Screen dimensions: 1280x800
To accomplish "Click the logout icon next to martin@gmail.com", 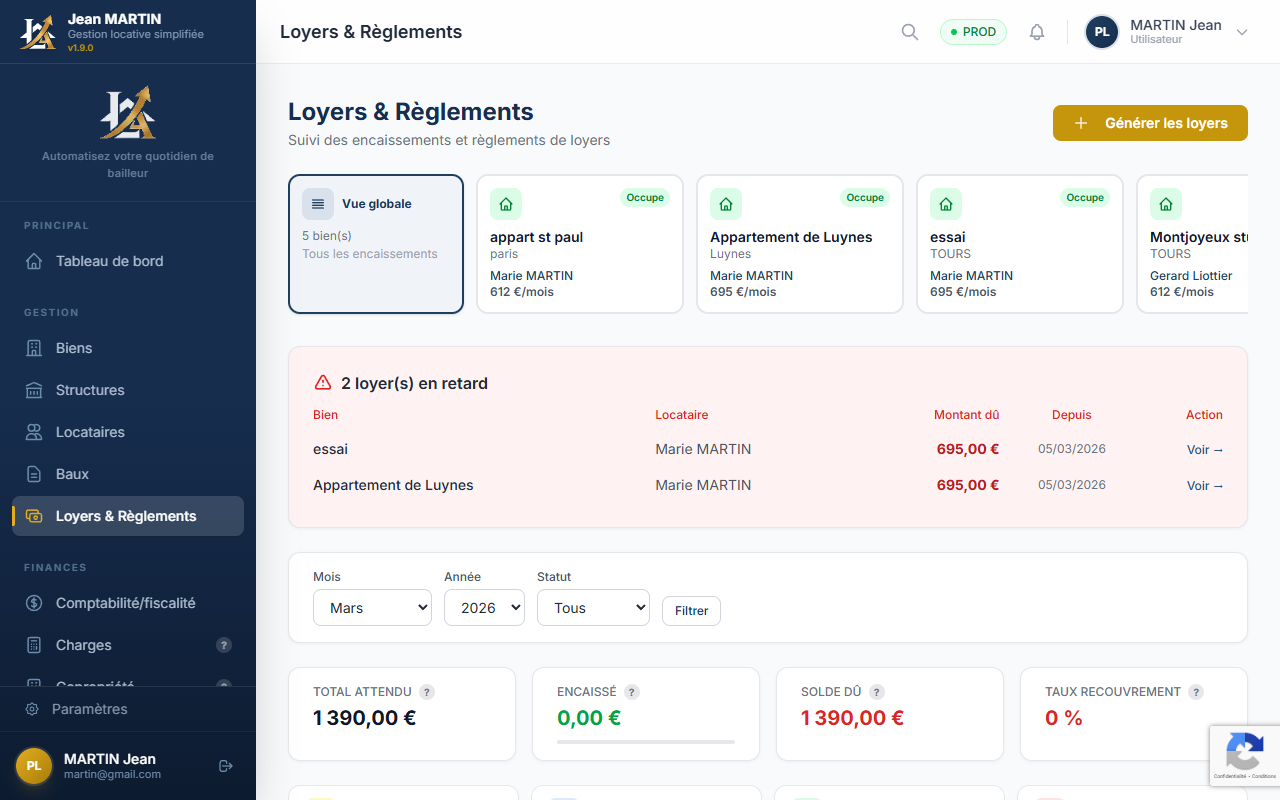I will tap(224, 765).
